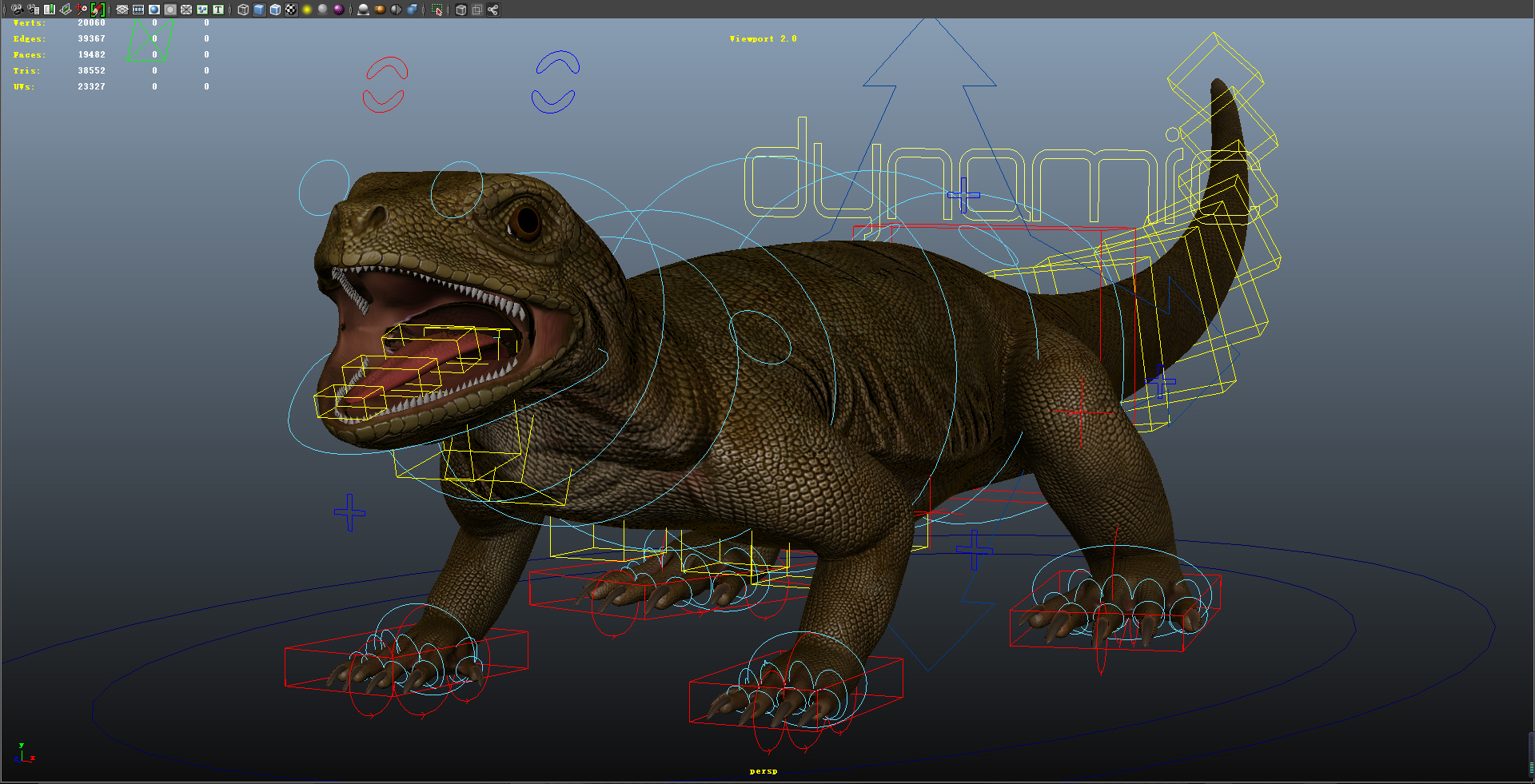Screen dimensions: 1535x784
Task: Enable isolate select mode
Action: click(437, 10)
